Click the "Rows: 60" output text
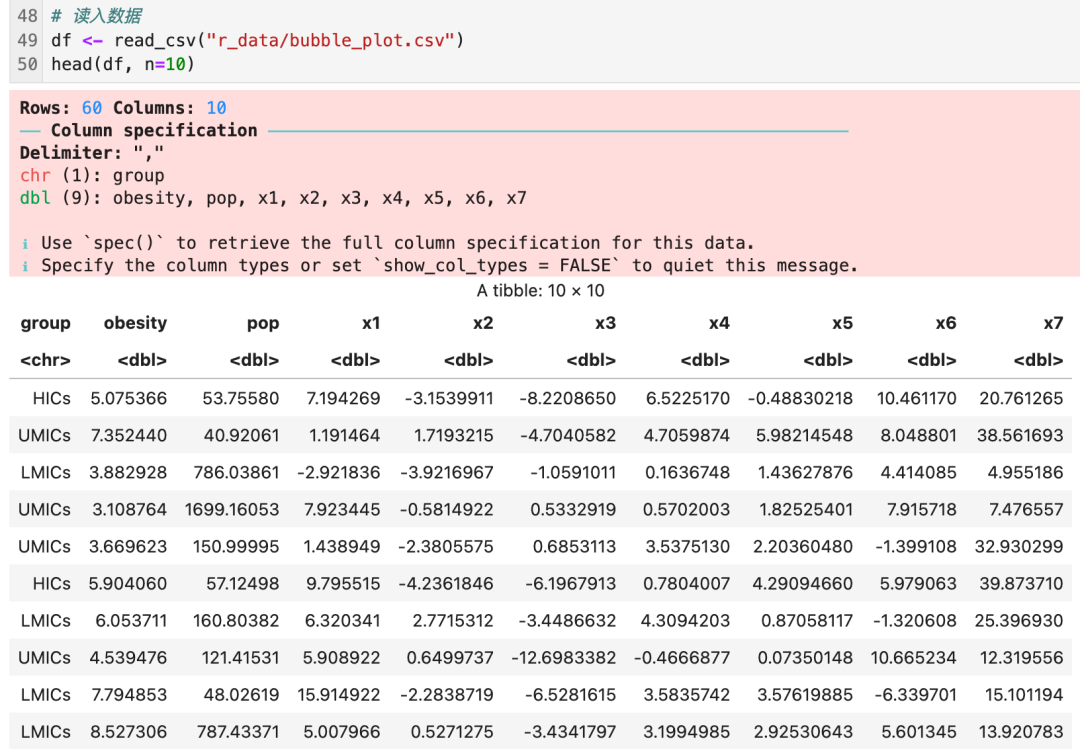This screenshot has width=1080, height=749. (x=61, y=108)
